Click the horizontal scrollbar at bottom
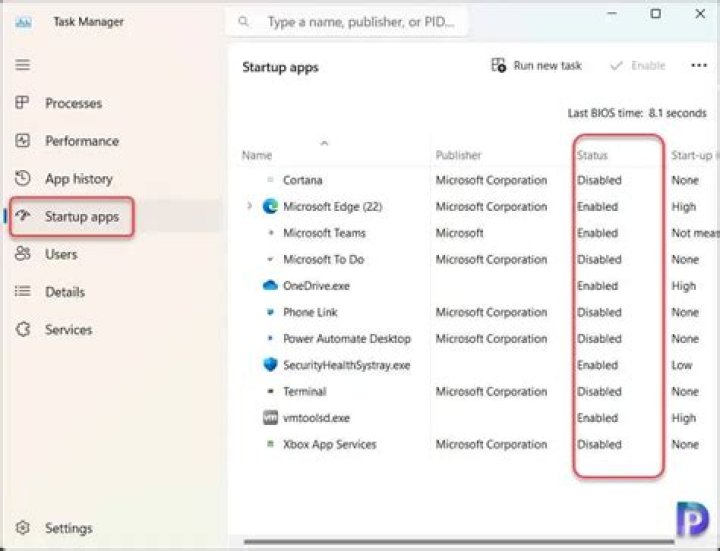 click(459, 542)
